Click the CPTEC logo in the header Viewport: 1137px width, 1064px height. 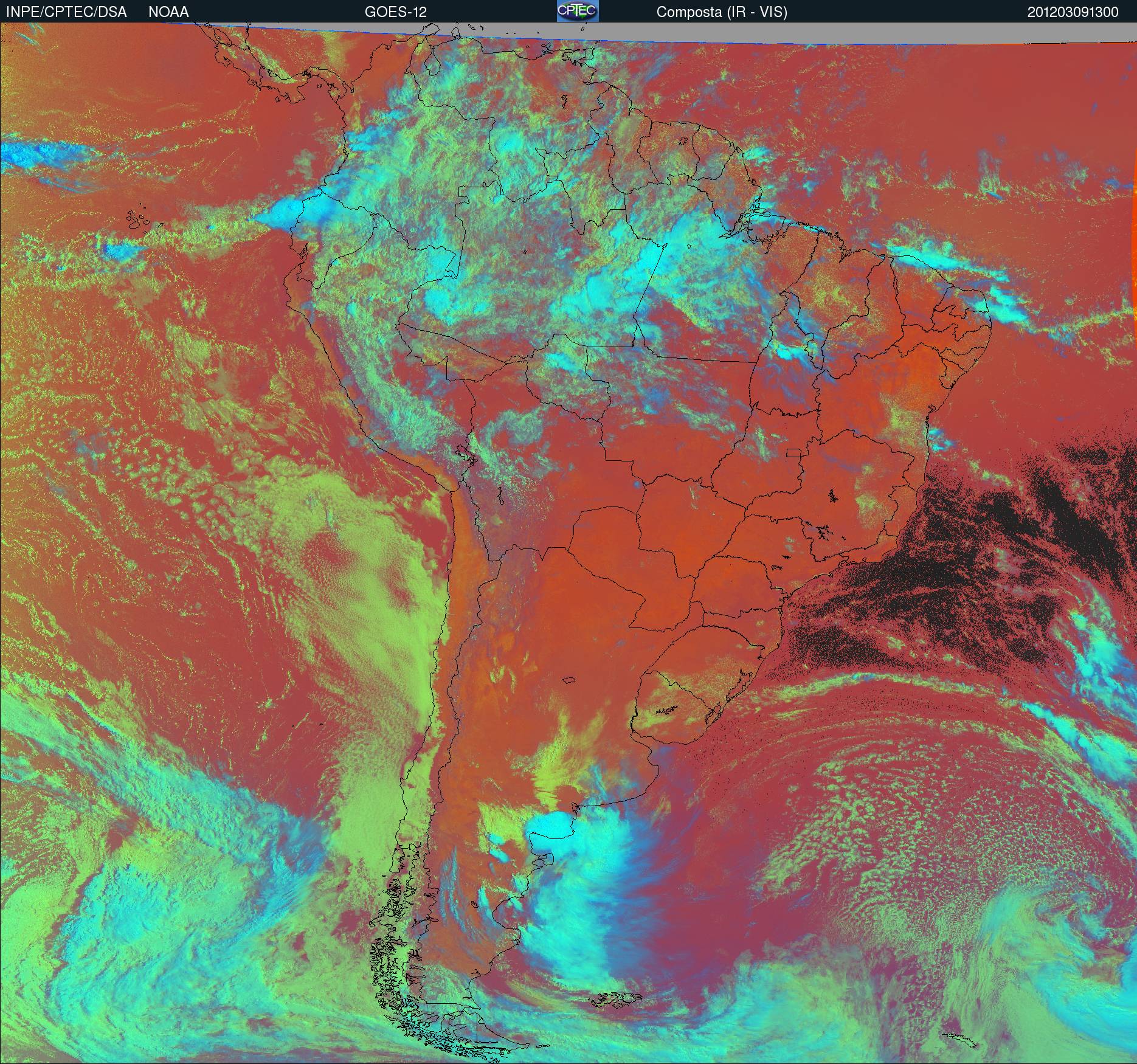578,11
